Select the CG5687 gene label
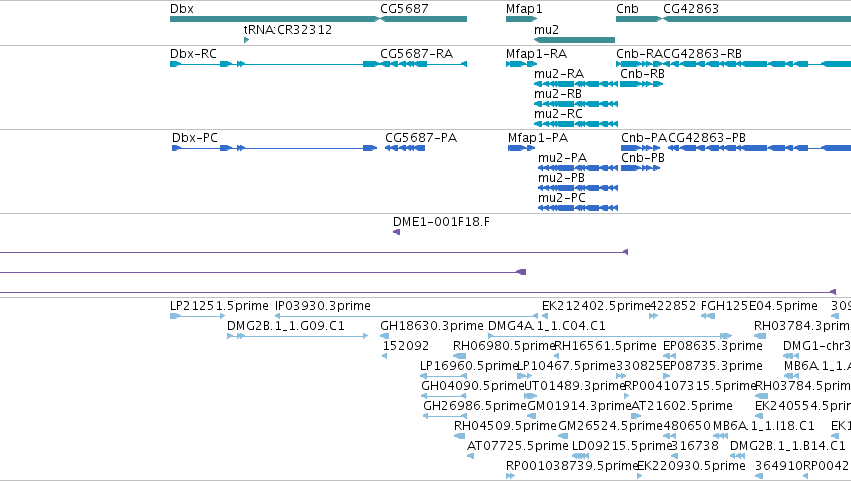Image resolution: width=851 pixels, height=481 pixels. pos(404,9)
